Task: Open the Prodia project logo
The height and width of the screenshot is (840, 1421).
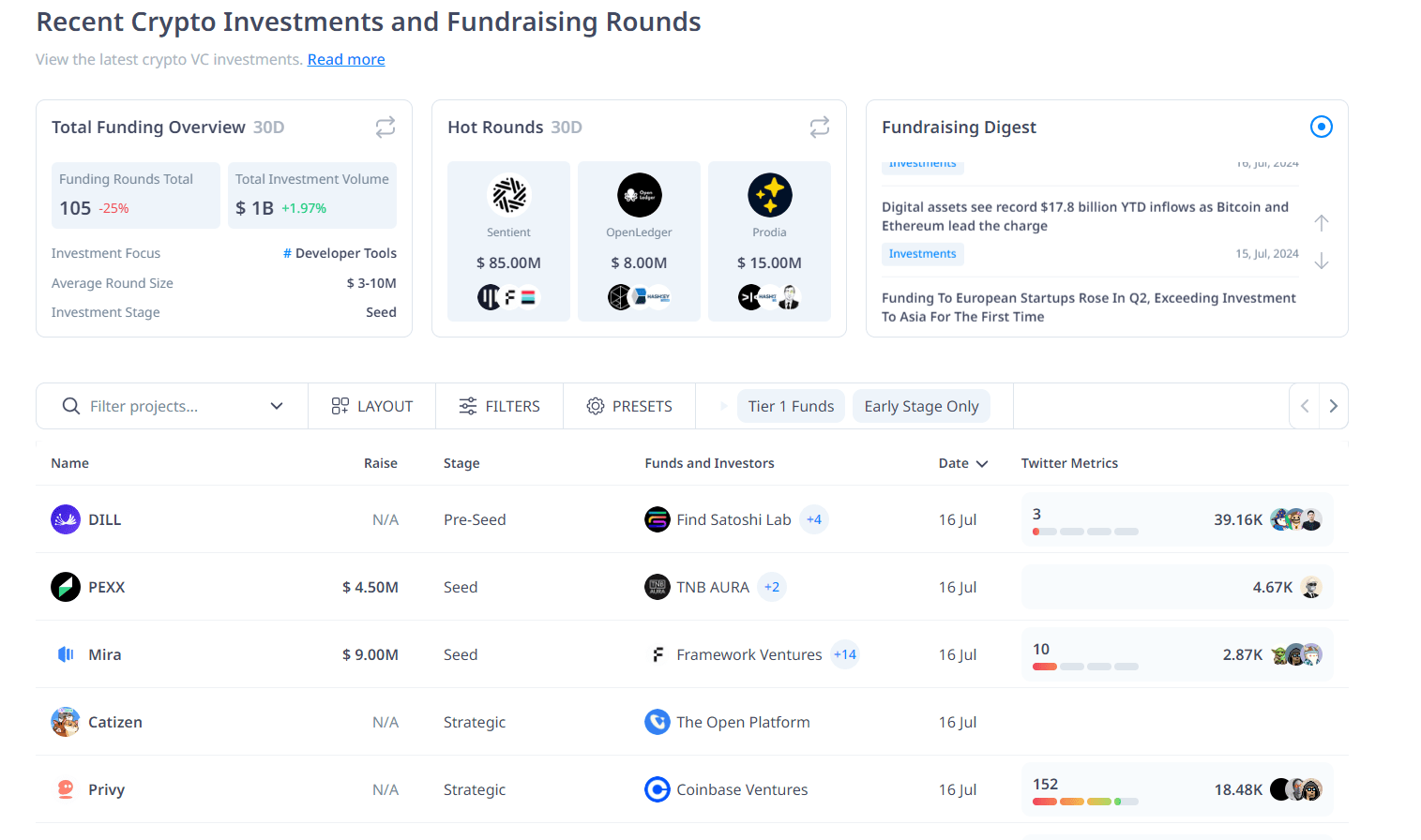Action: [769, 195]
